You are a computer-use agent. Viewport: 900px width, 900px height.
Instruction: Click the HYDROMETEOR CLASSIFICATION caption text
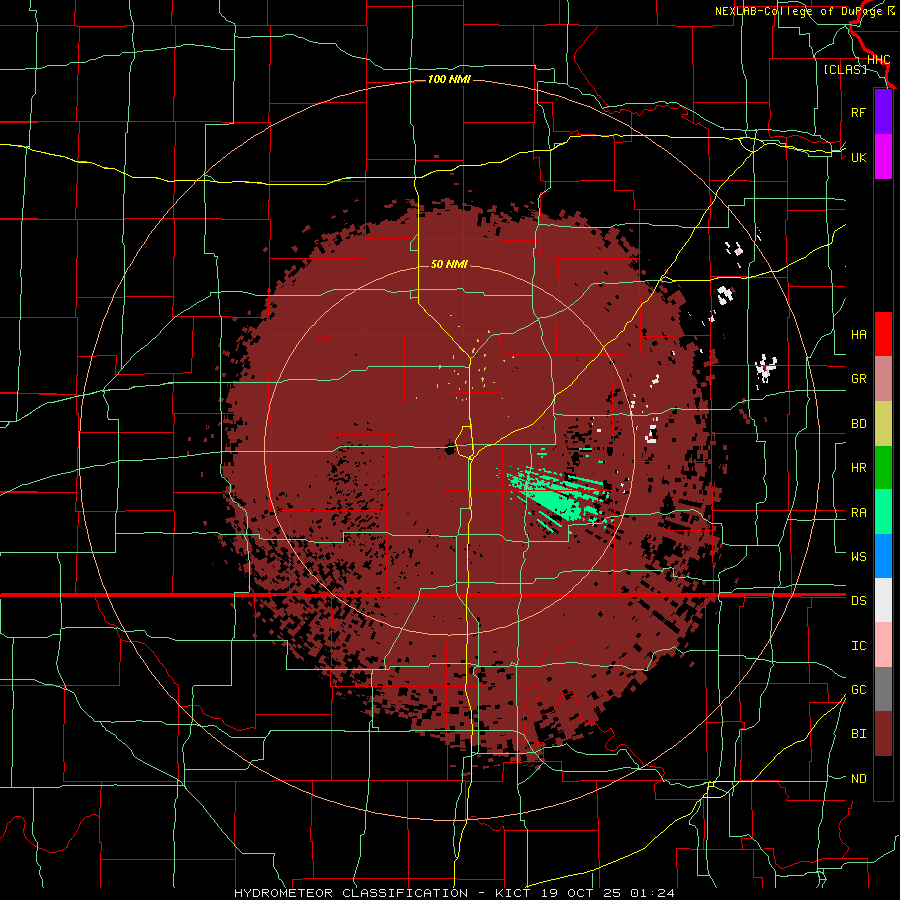[x=351, y=893]
